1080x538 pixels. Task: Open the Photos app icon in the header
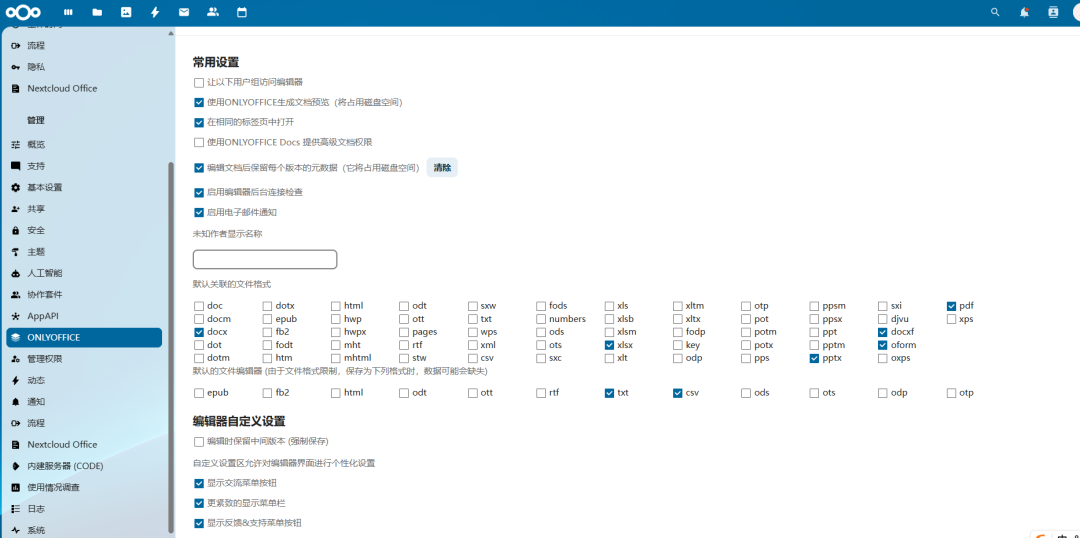pos(125,12)
